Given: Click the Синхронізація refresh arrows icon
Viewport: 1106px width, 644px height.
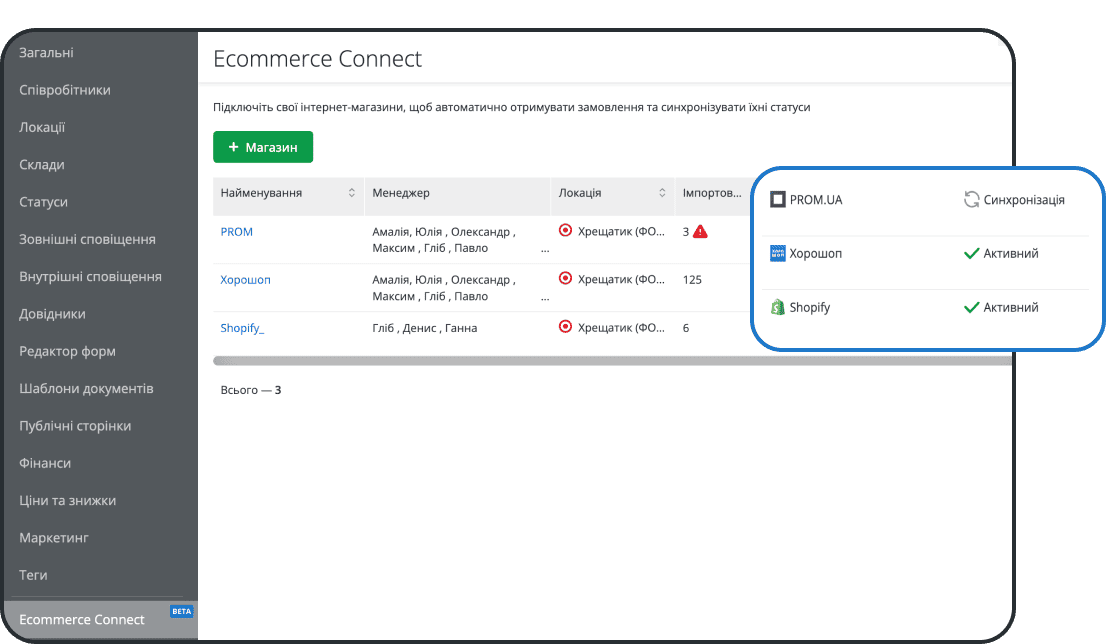Looking at the screenshot, I should (x=971, y=200).
